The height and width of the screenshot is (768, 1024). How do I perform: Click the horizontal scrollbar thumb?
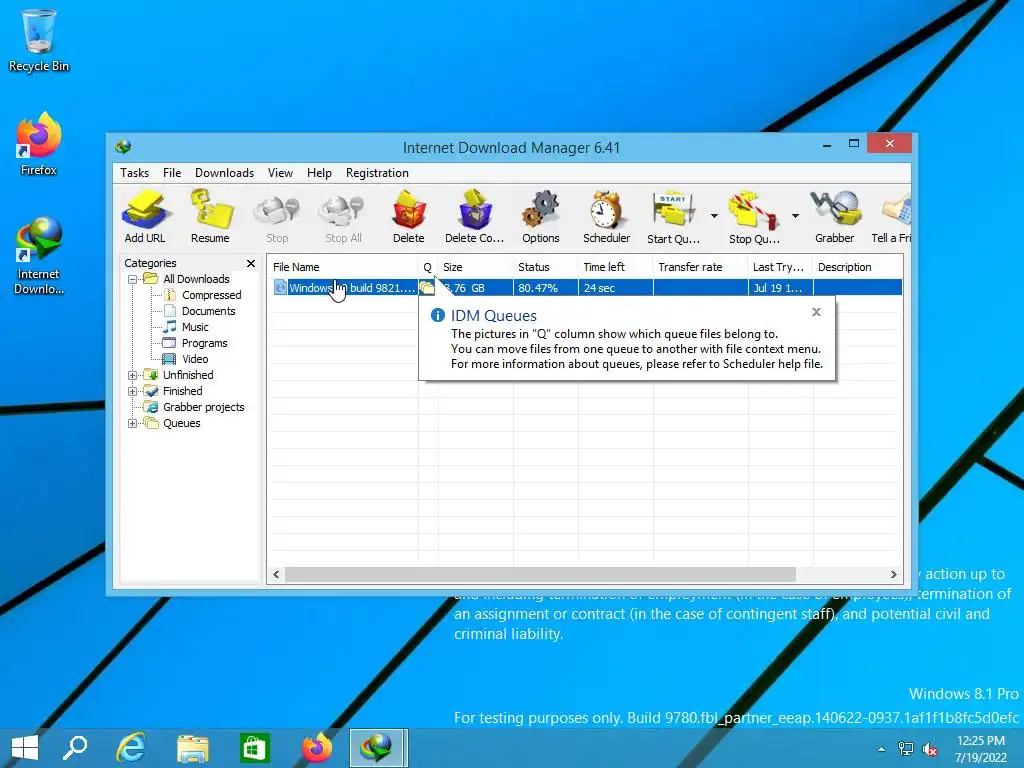[540, 575]
